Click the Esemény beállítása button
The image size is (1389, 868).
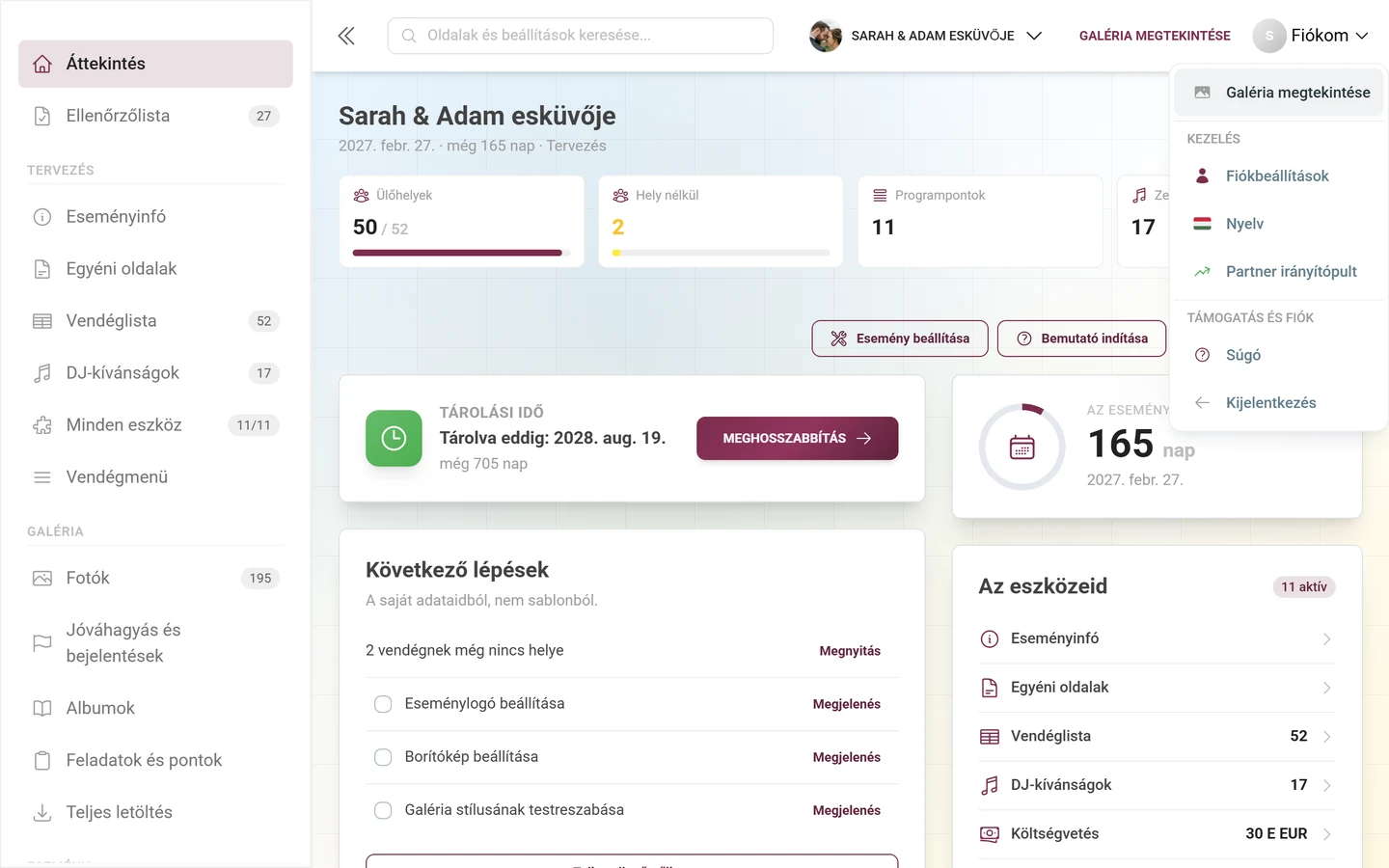[900, 339]
